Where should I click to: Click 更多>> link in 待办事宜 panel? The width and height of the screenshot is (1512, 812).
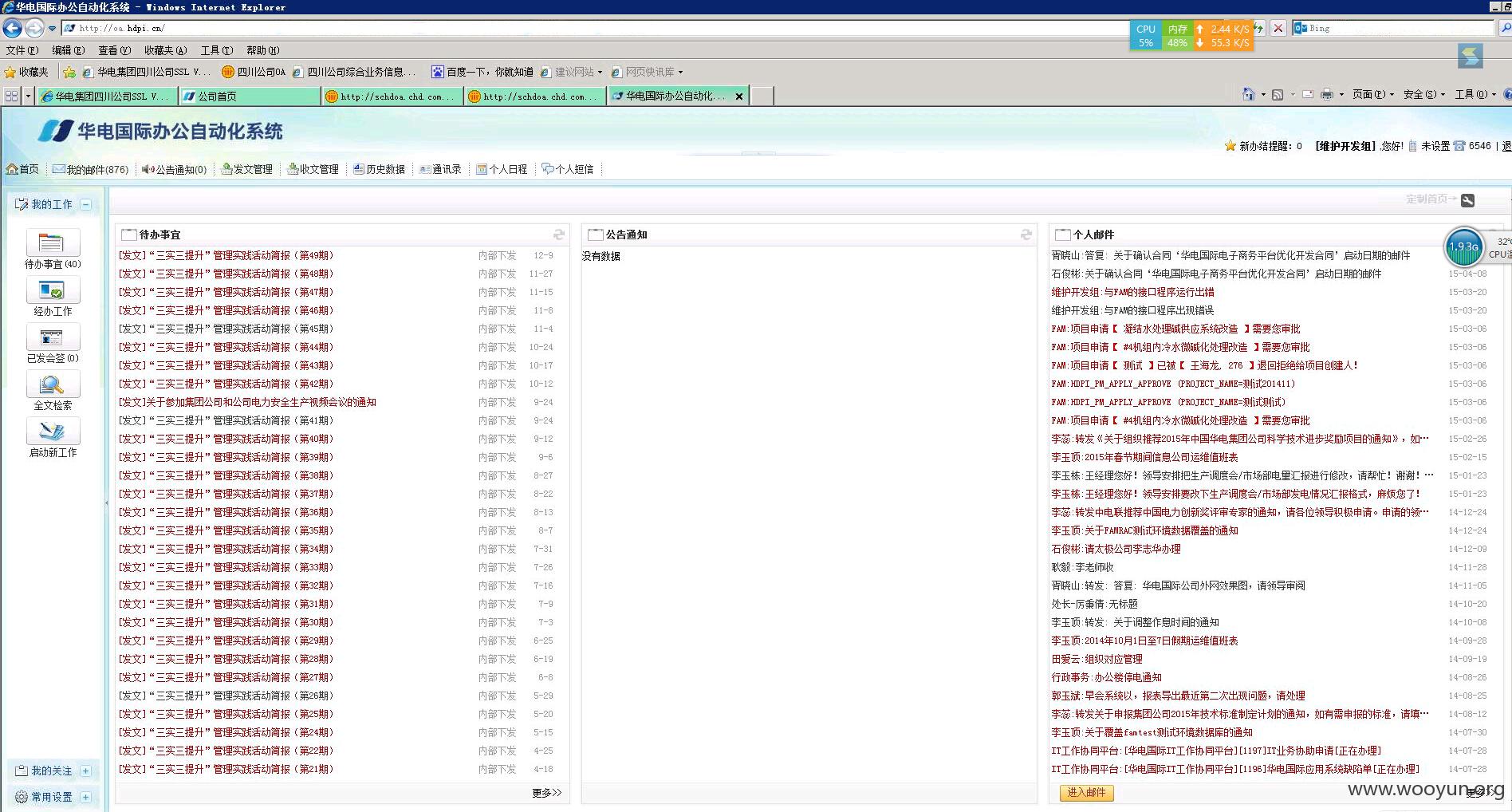tap(547, 792)
